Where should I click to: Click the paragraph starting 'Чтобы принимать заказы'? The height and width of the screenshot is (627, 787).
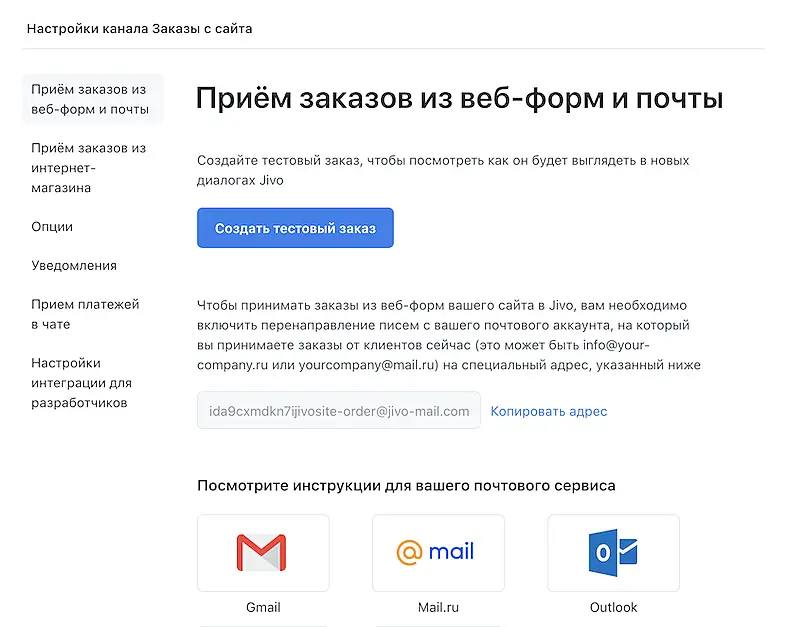click(x=449, y=335)
